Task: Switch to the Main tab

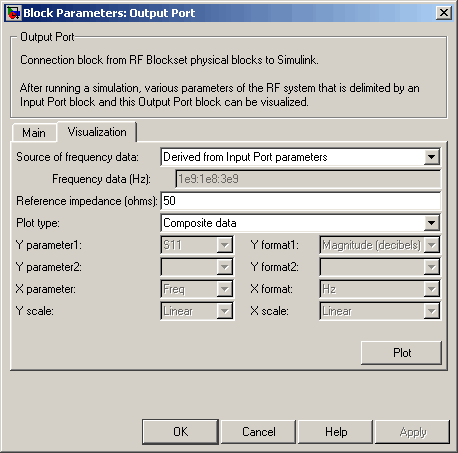Action: point(34,133)
